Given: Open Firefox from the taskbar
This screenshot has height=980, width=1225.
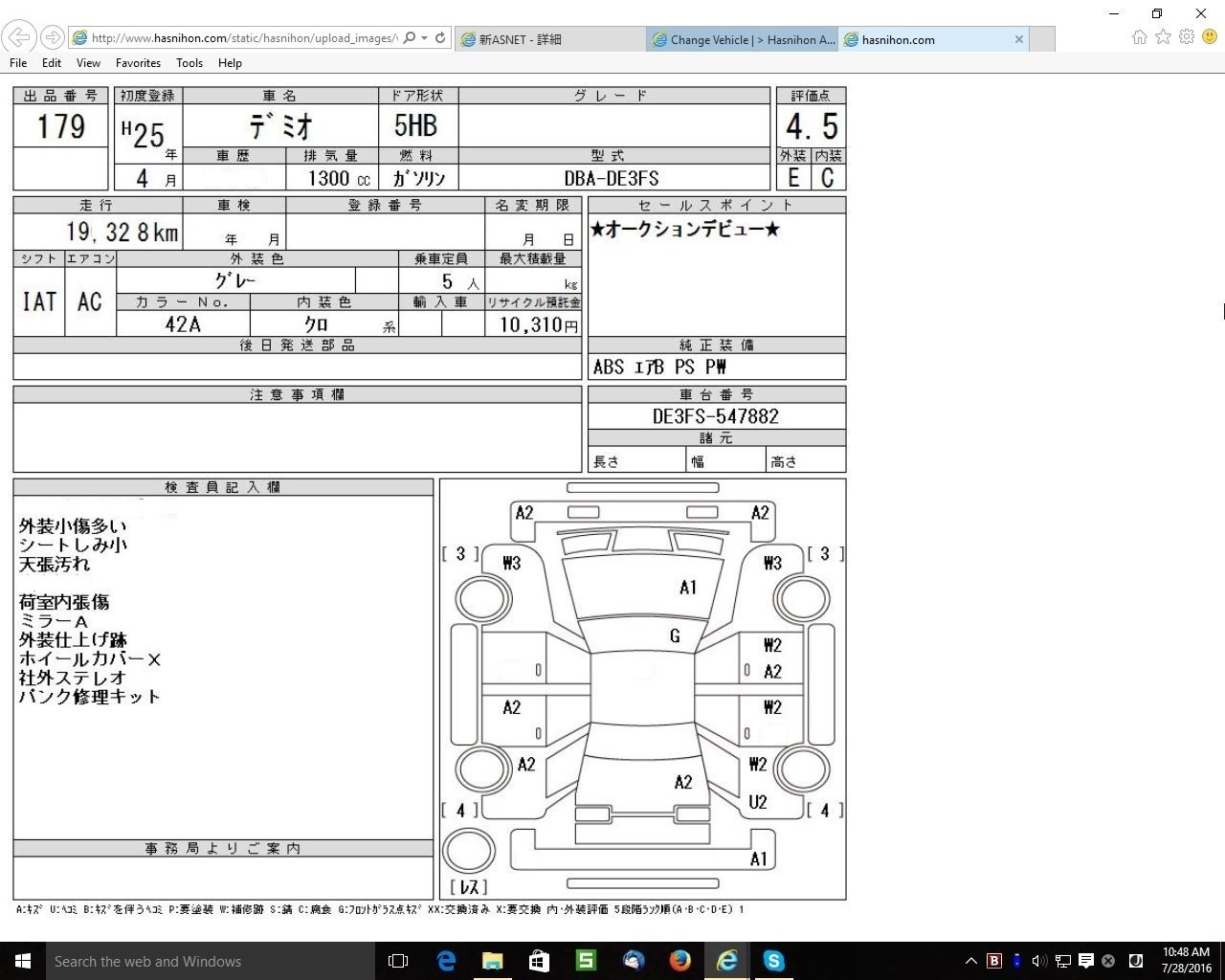Looking at the screenshot, I should point(680,960).
